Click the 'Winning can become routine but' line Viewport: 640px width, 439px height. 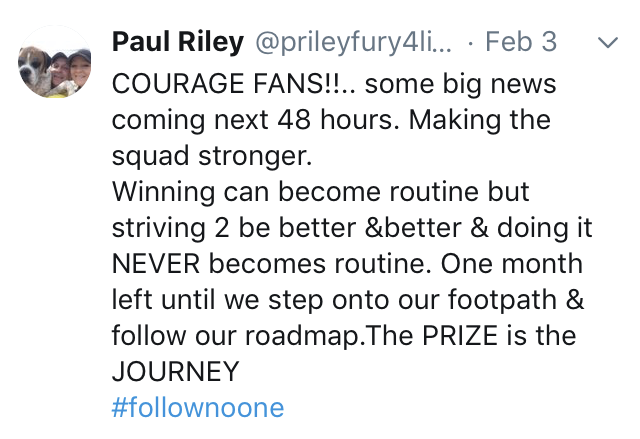320,191
